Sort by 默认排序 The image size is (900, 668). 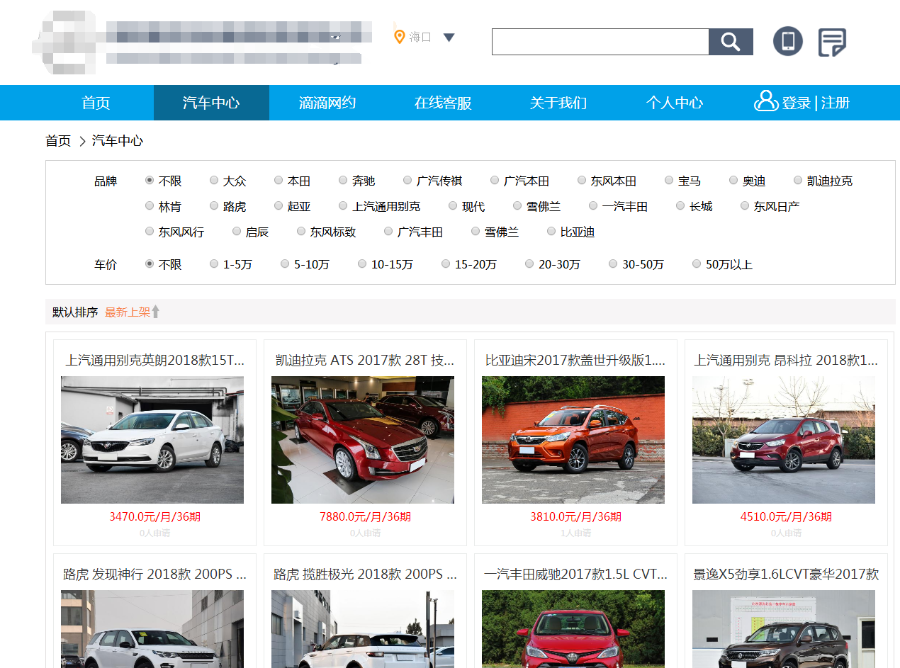pos(75,312)
